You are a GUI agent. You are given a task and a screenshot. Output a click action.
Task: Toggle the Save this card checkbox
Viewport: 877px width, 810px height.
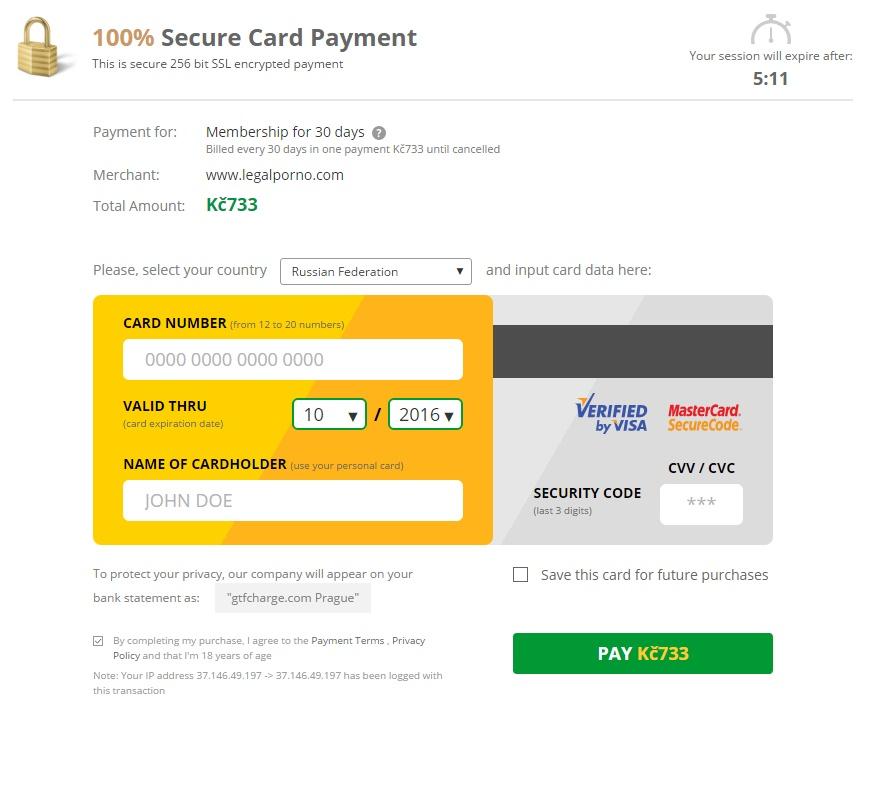click(x=520, y=575)
